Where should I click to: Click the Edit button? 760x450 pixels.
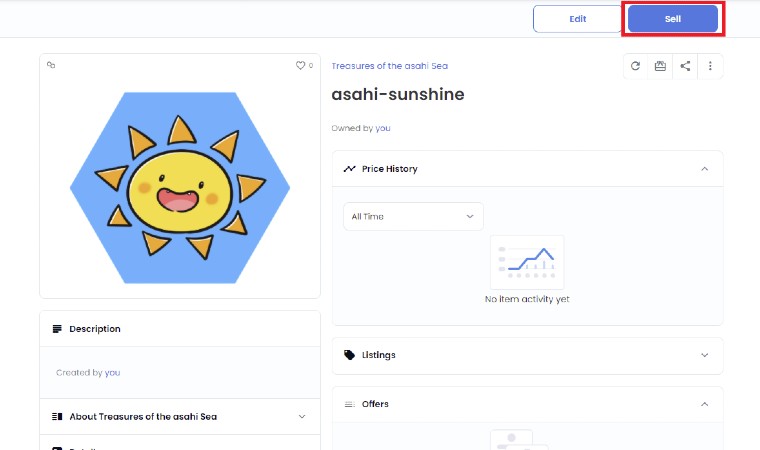(x=578, y=19)
